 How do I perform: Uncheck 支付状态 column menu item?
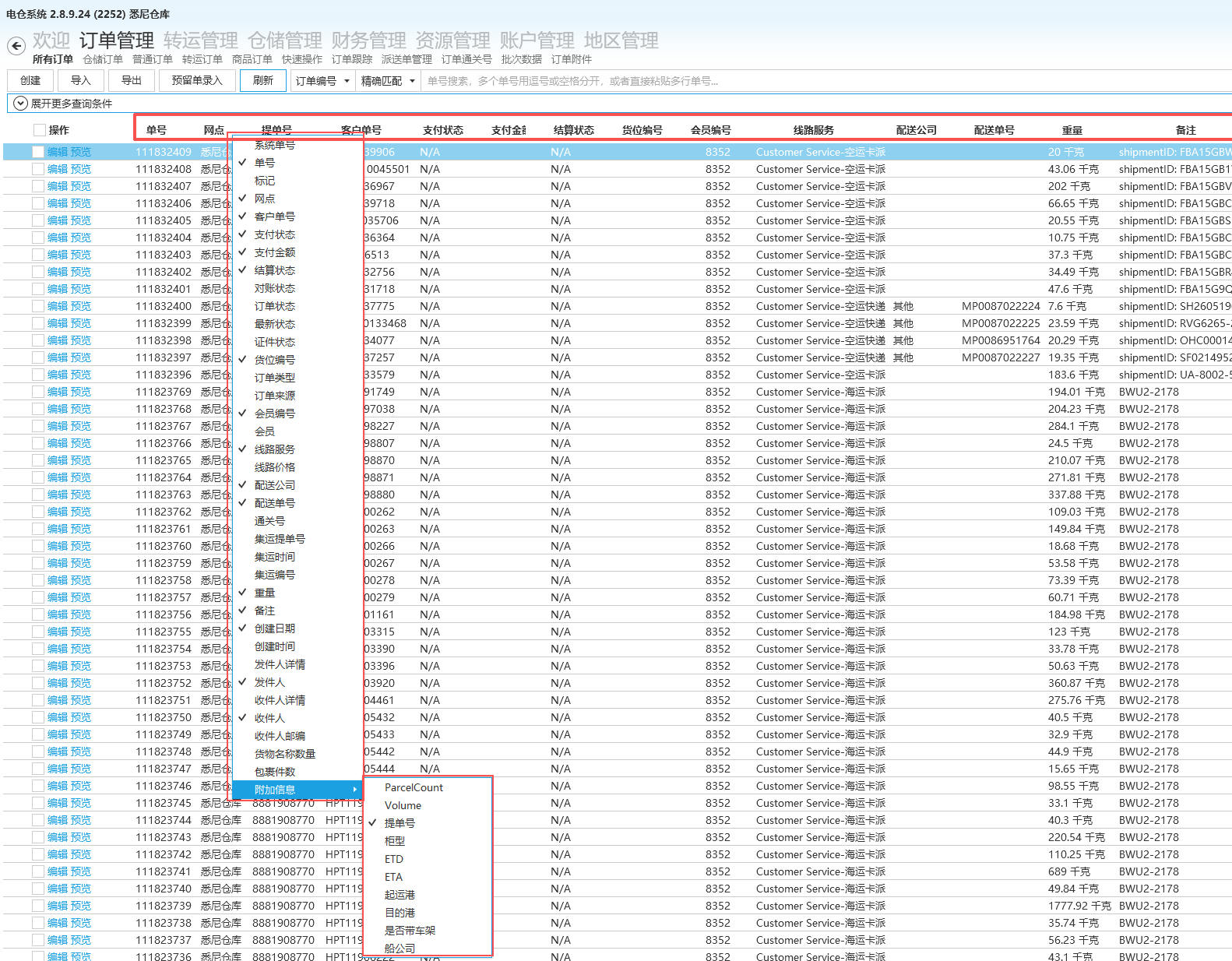pos(298,234)
